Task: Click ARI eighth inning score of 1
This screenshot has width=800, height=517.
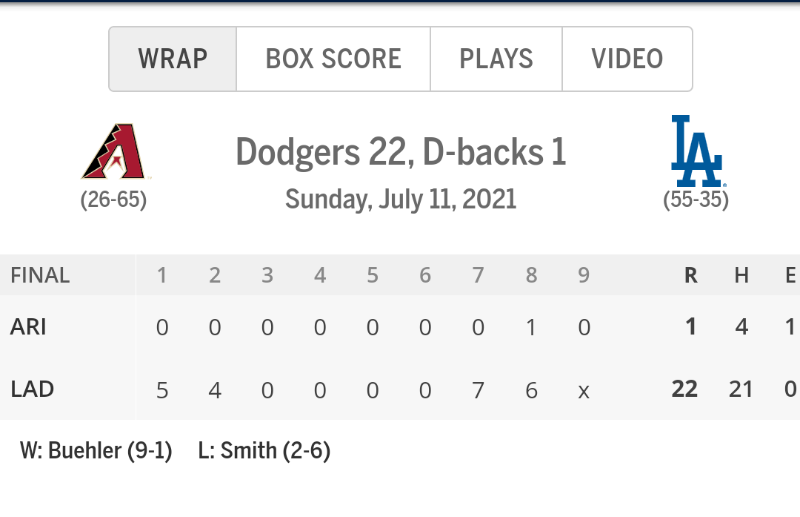Action: [531, 327]
